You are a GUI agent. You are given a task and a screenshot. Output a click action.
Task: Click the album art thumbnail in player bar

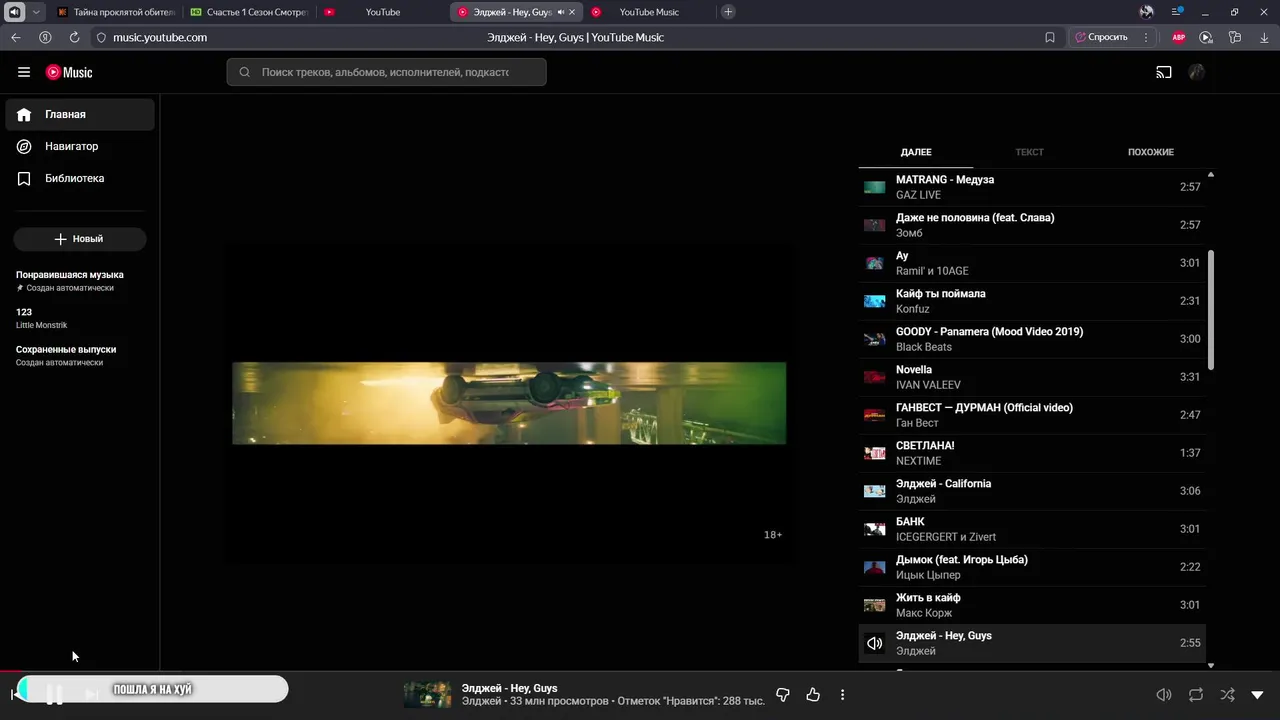(427, 694)
